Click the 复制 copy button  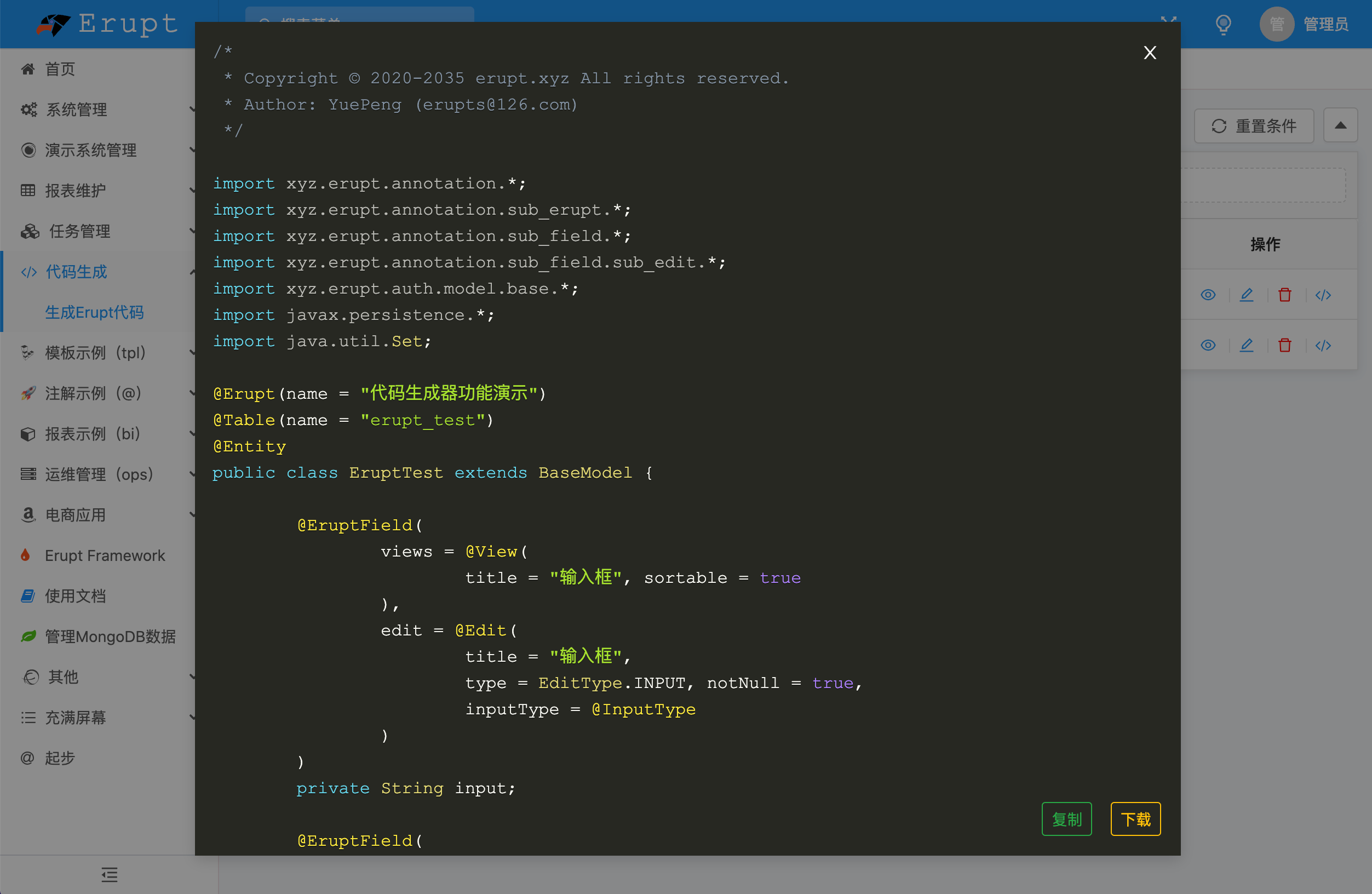coord(1066,819)
